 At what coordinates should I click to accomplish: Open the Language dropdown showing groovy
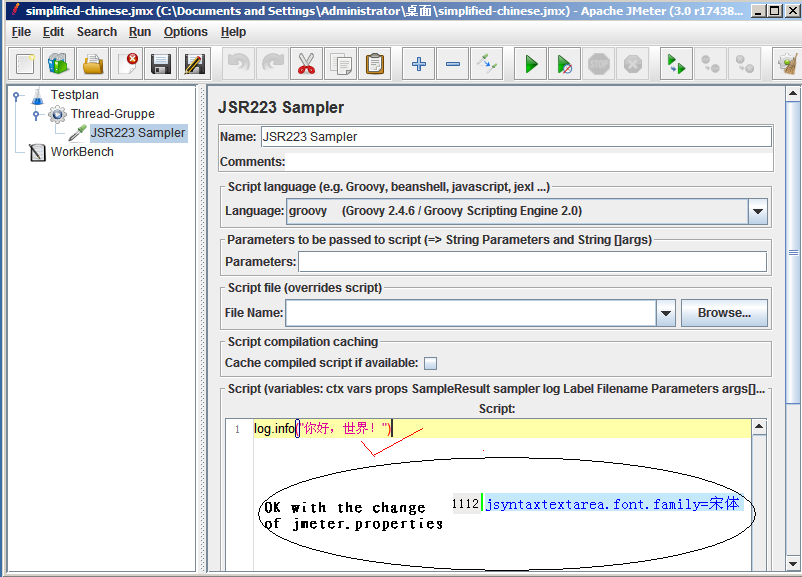[759, 211]
